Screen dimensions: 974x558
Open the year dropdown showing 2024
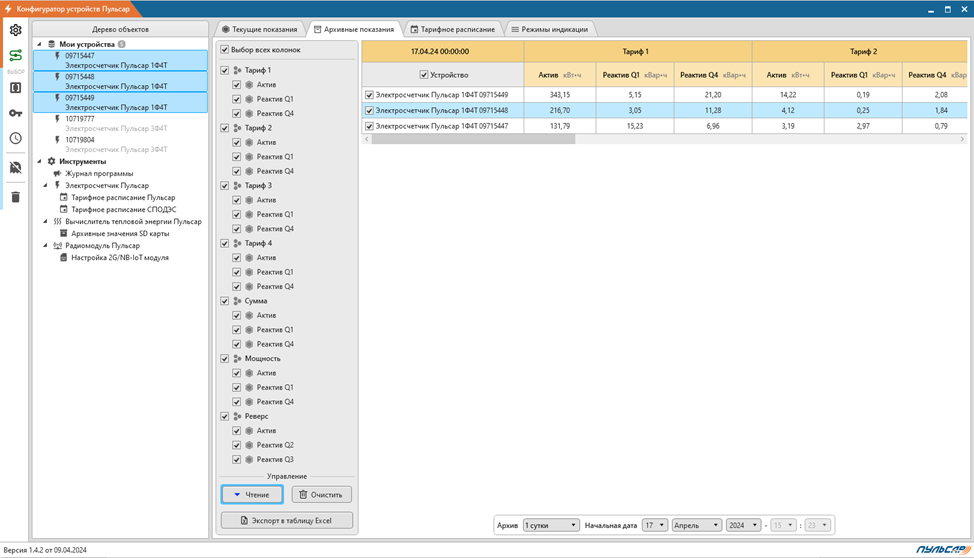tap(743, 525)
